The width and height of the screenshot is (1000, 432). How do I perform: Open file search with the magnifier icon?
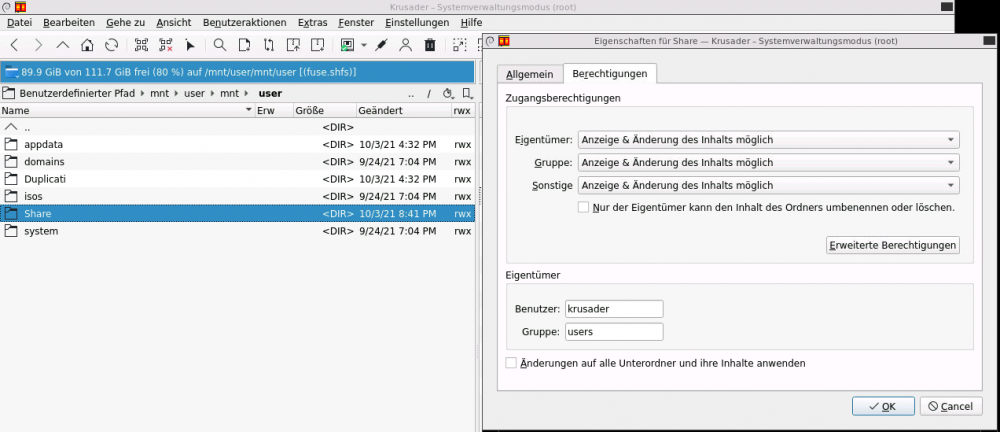pos(219,45)
